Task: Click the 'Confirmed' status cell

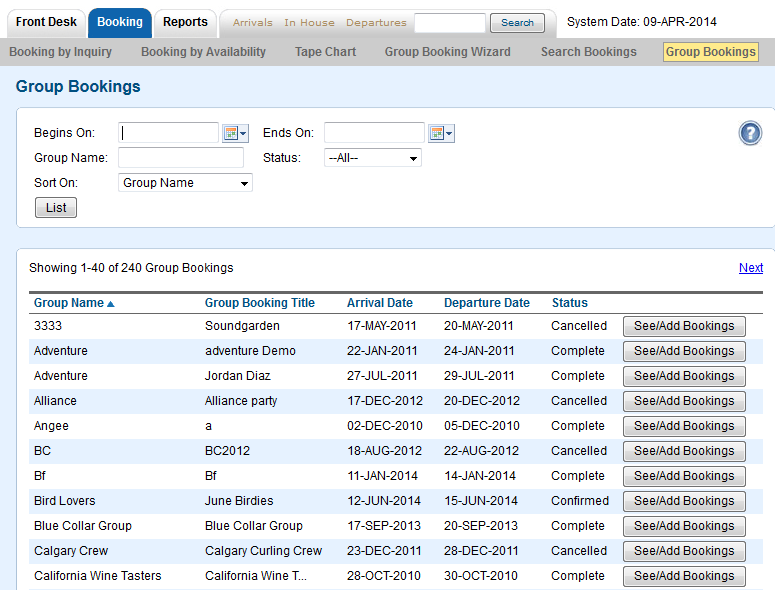Action: [x=580, y=501]
